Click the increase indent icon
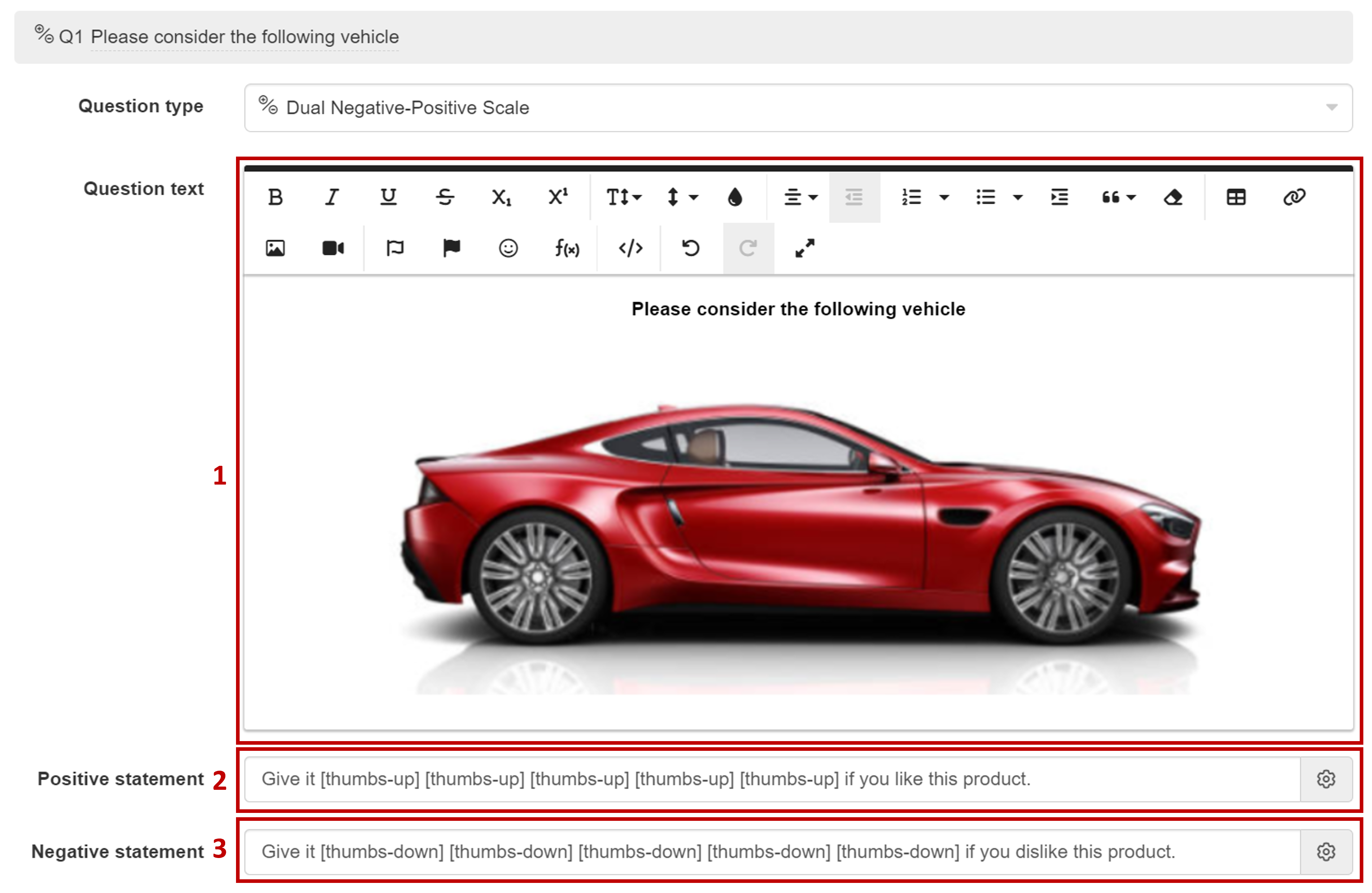The image size is (1372, 893). pyautogui.click(x=1059, y=198)
